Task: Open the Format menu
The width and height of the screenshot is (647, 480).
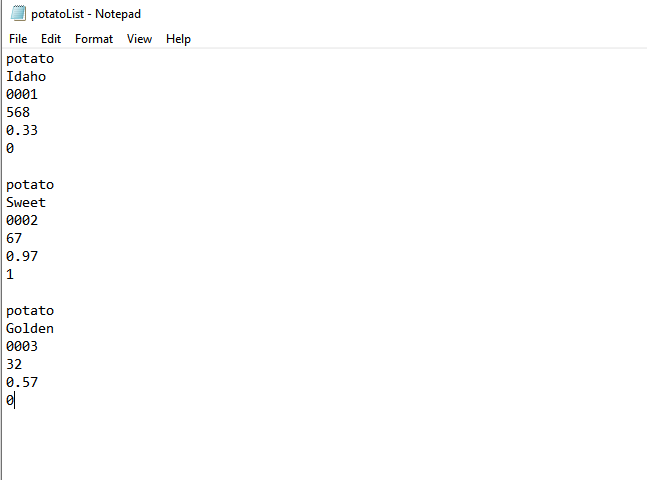Action: (x=94, y=39)
